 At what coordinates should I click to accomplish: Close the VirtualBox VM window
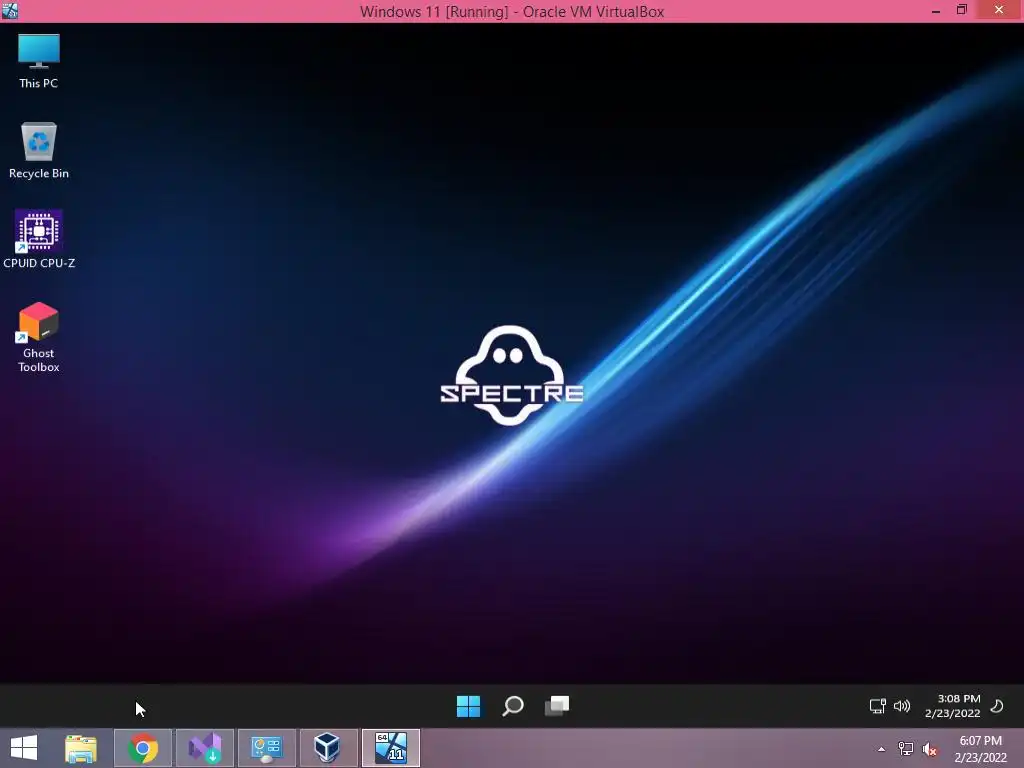tap(999, 10)
